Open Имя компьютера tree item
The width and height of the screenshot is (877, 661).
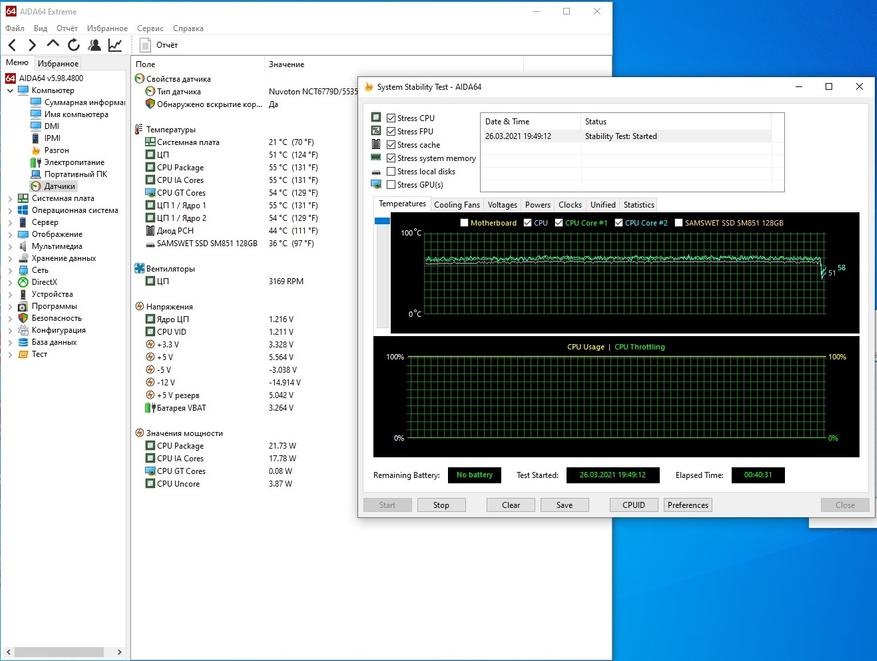click(69, 114)
